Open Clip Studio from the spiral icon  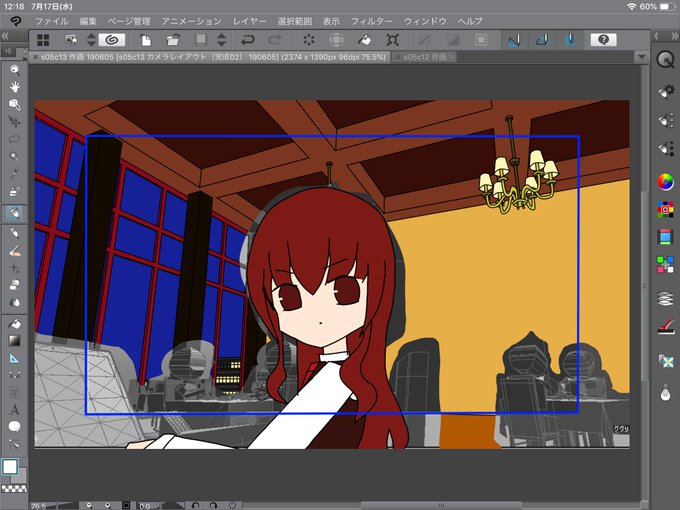pyautogui.click(x=112, y=40)
